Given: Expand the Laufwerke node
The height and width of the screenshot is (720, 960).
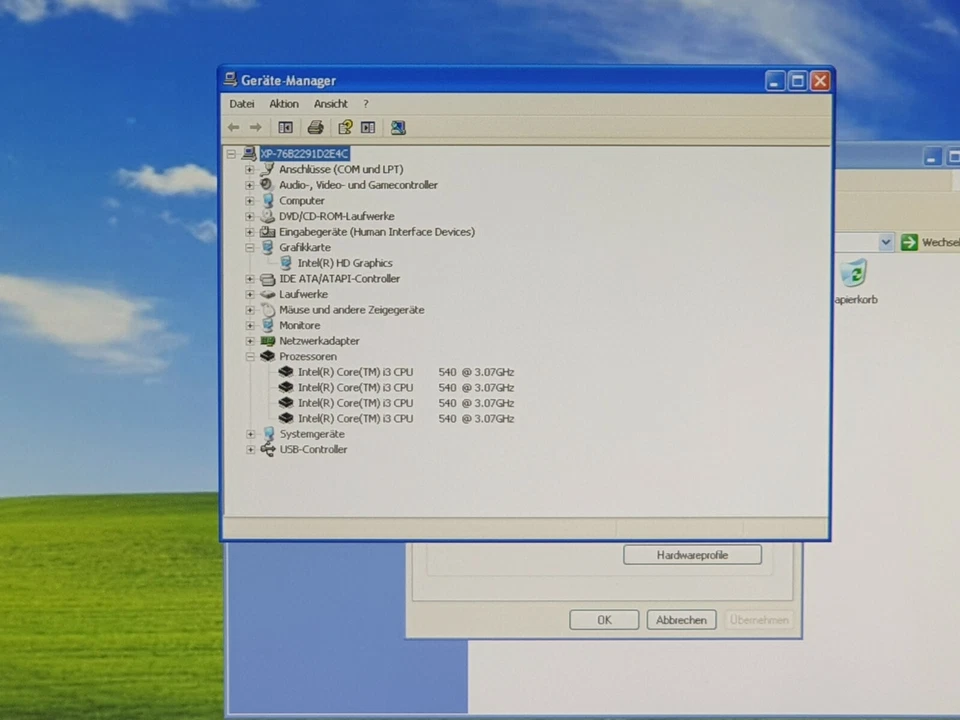Looking at the screenshot, I should 250,294.
